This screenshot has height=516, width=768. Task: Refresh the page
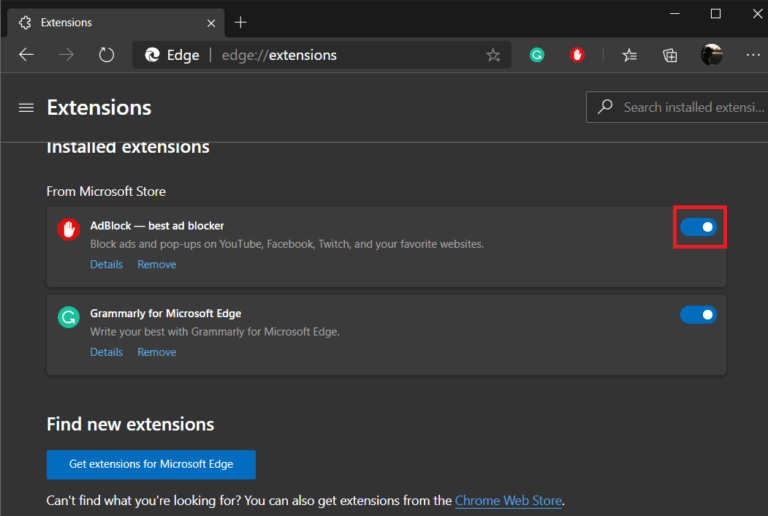pos(107,55)
